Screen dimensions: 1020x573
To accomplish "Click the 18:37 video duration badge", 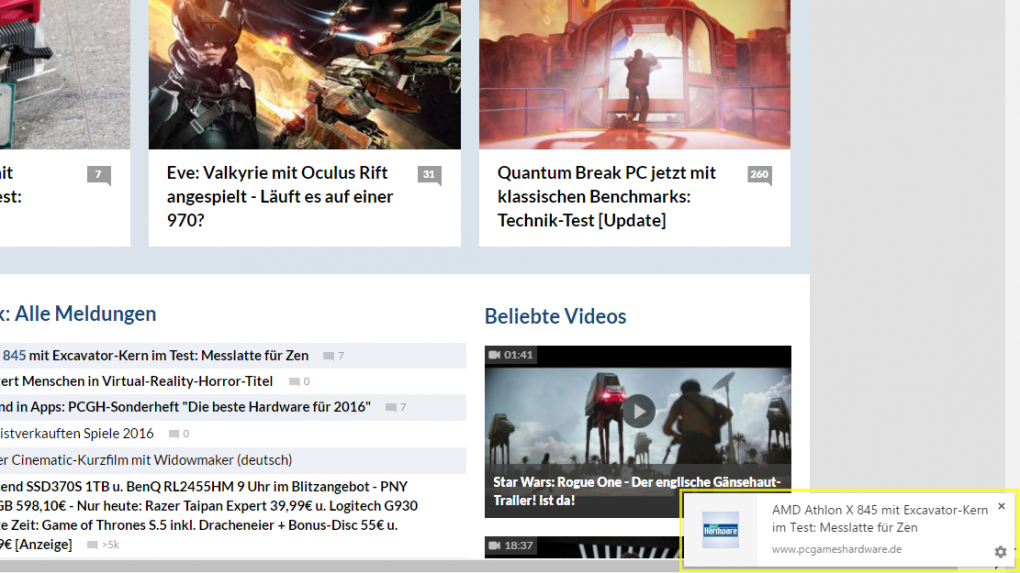I will tap(511, 546).
